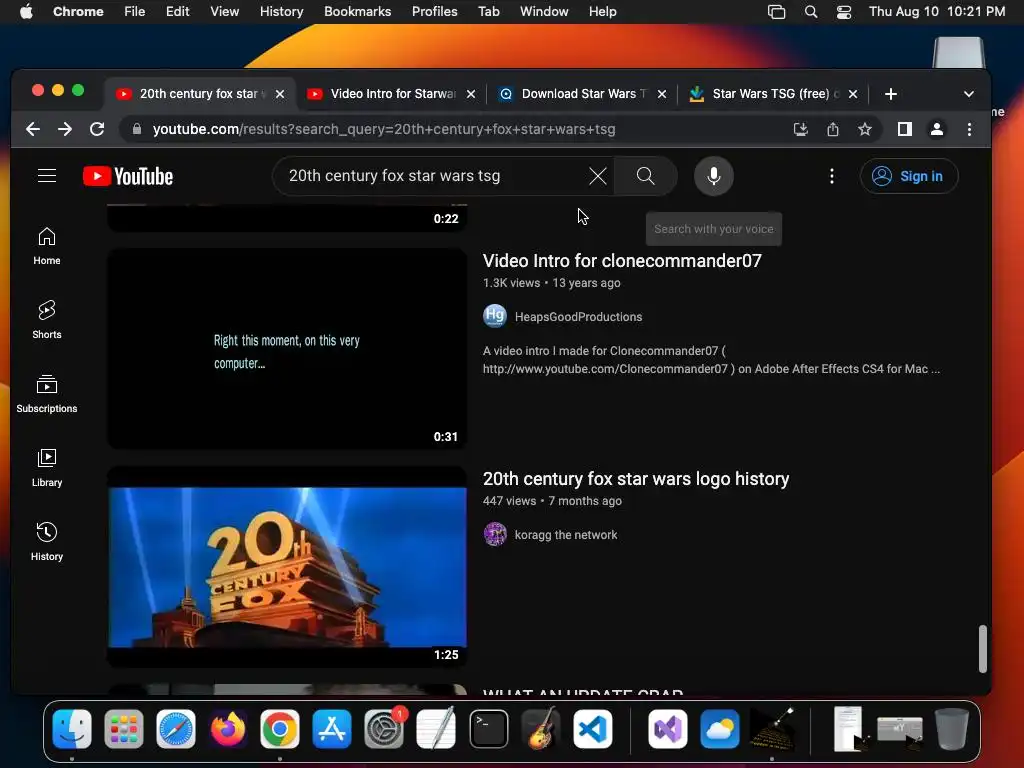Open Launchpad from the Dock
1024x768 pixels.
[123, 729]
